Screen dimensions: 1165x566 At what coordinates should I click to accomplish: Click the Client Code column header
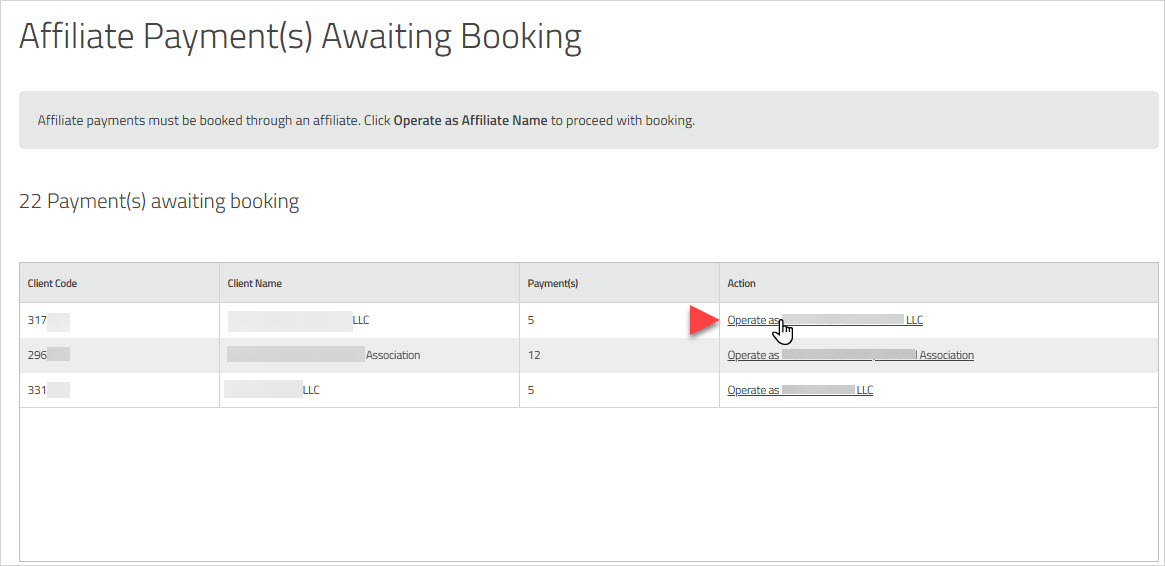[52, 283]
